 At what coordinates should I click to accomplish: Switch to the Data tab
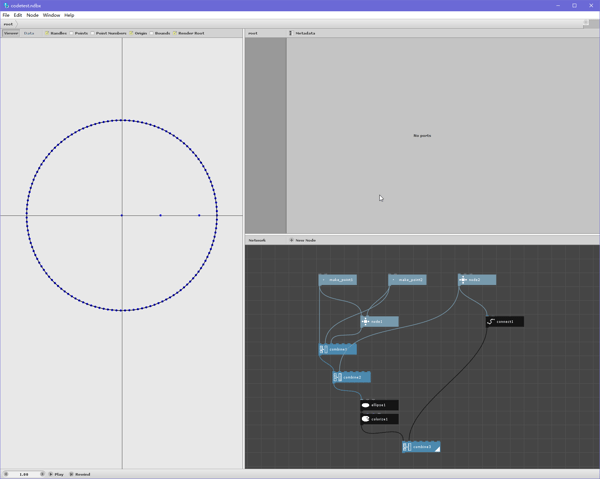29,33
